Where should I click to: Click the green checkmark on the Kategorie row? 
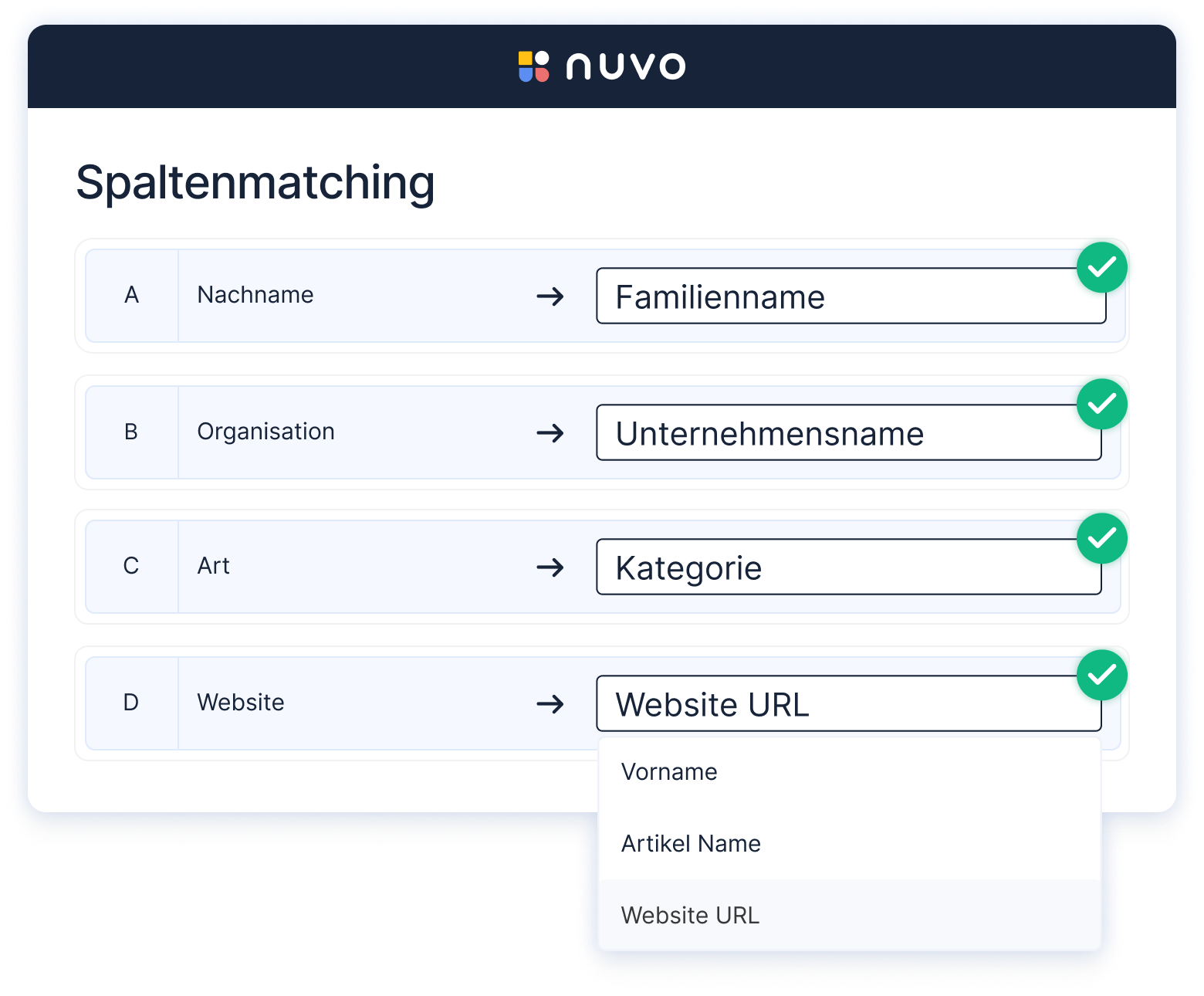click(x=1101, y=538)
